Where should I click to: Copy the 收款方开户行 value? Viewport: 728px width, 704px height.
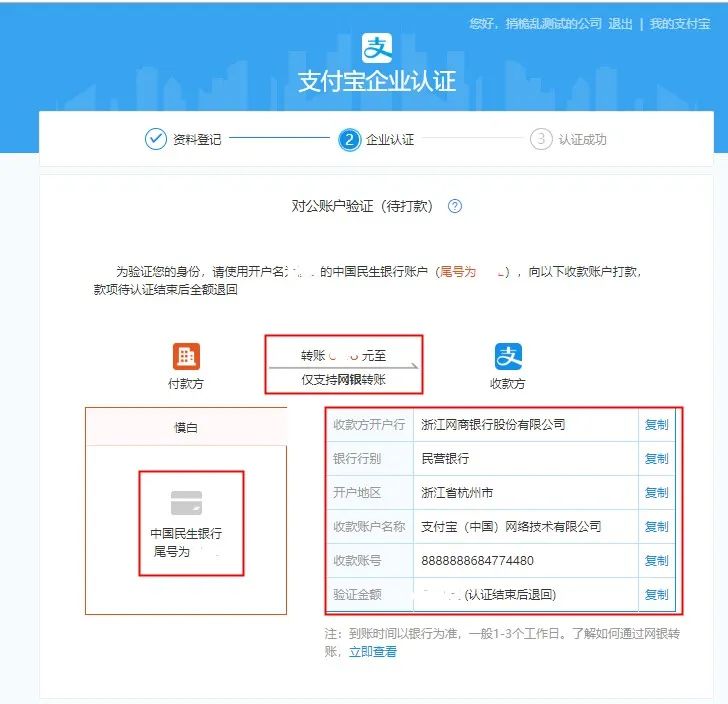click(x=656, y=424)
